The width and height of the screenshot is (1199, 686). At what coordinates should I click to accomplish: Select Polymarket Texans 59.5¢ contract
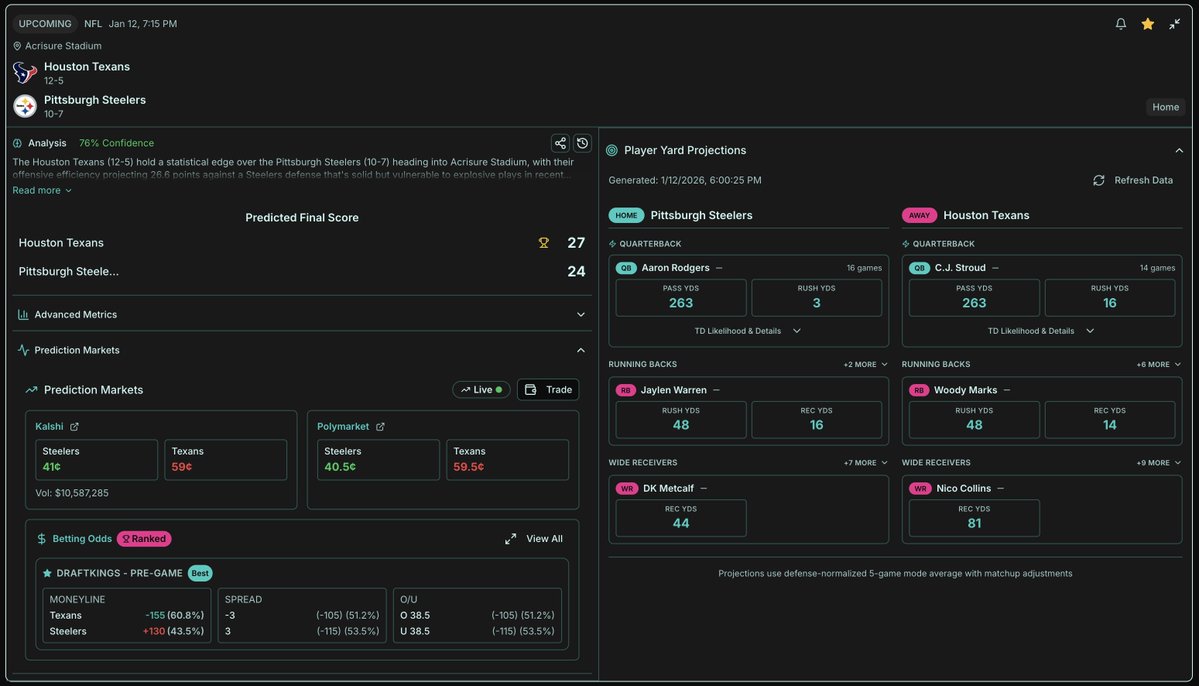(508, 460)
